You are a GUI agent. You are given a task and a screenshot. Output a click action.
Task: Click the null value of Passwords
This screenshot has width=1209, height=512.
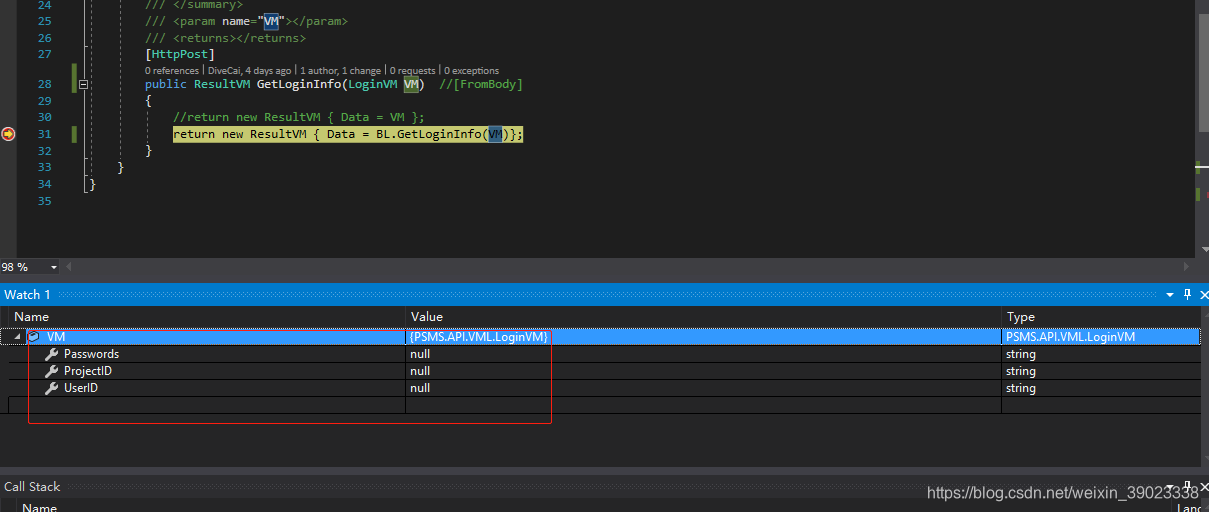(420, 354)
